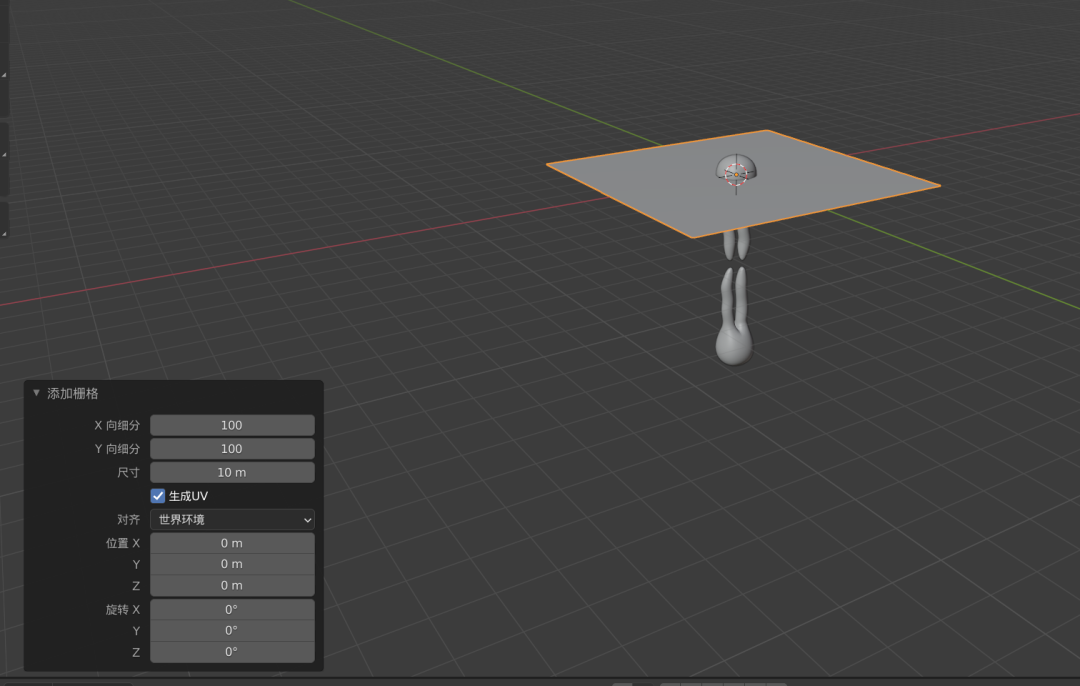Image resolution: width=1080 pixels, height=686 pixels.
Task: Click the 旋转 Y field
Action: (232, 630)
